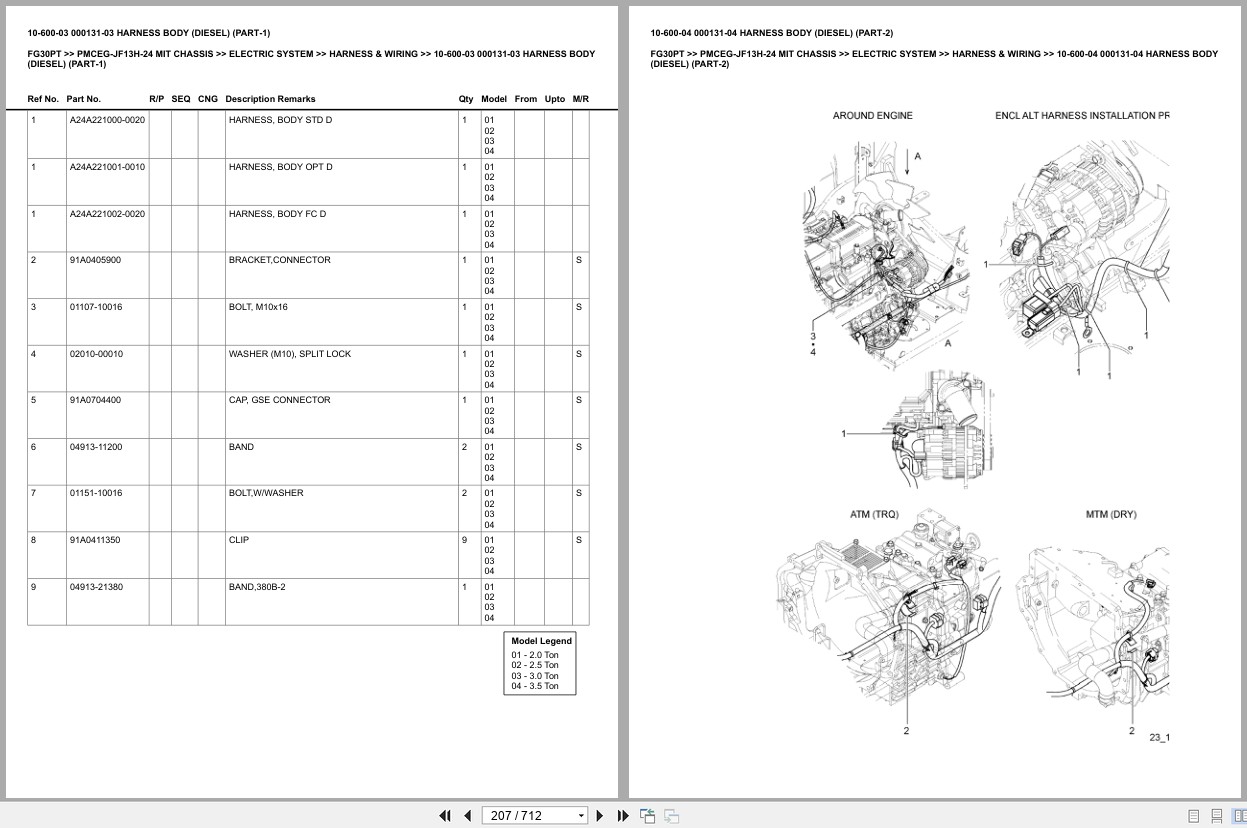Go to the previous page

click(x=467, y=815)
